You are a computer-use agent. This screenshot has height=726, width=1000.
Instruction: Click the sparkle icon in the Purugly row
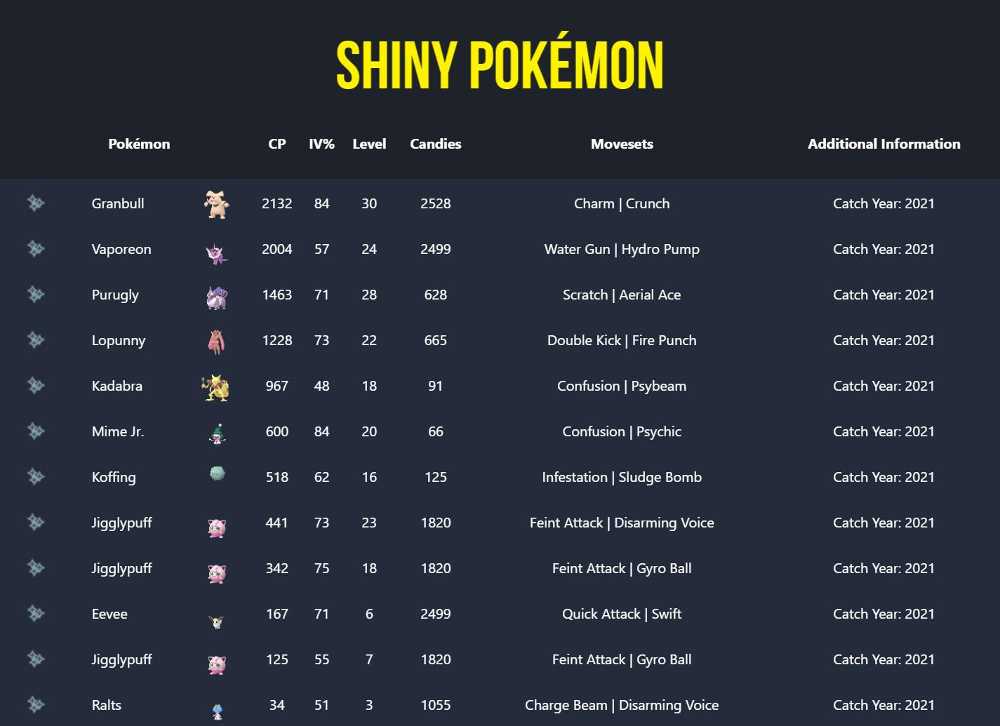(x=36, y=294)
